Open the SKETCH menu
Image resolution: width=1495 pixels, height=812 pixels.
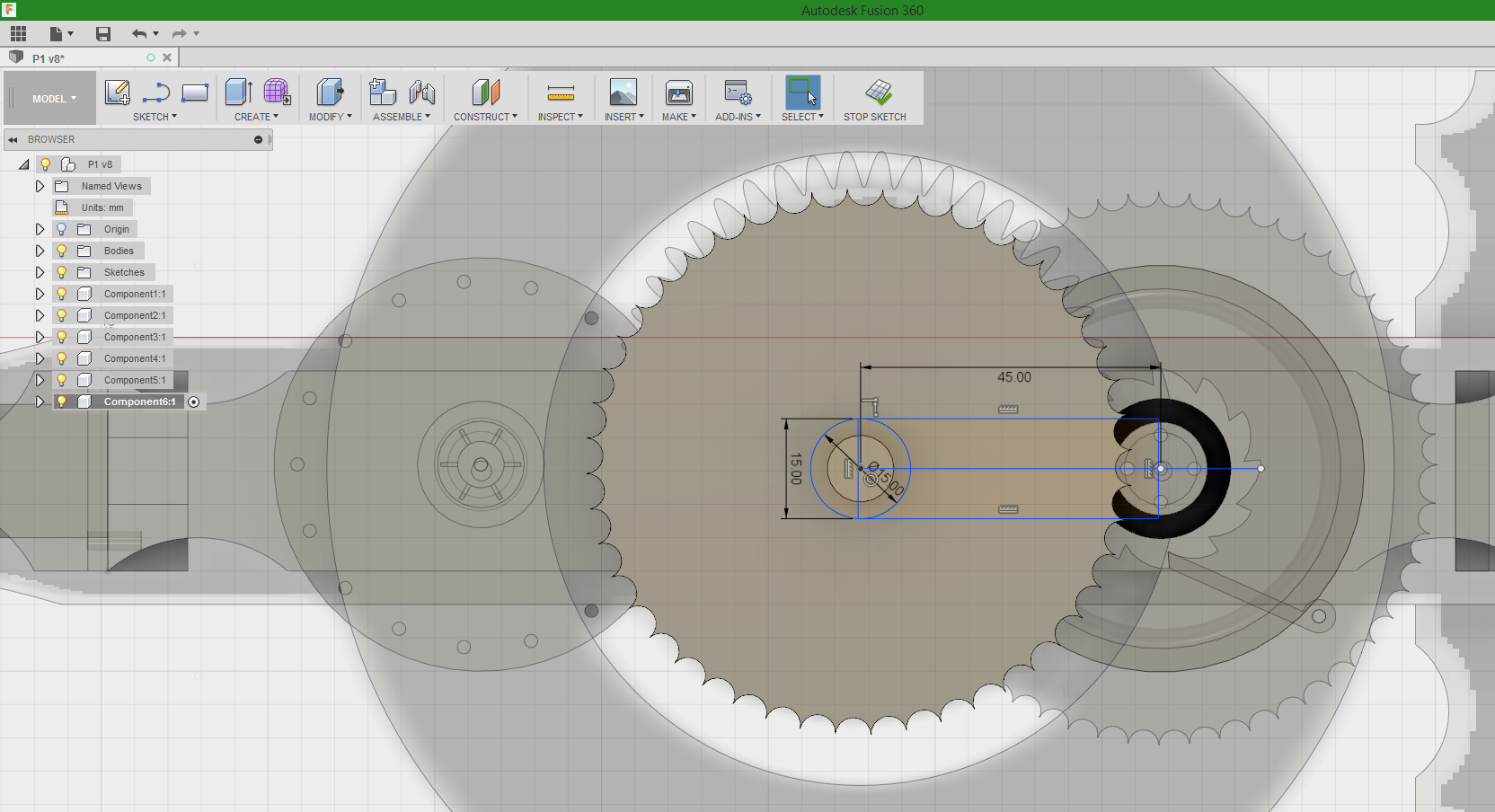[x=155, y=117]
